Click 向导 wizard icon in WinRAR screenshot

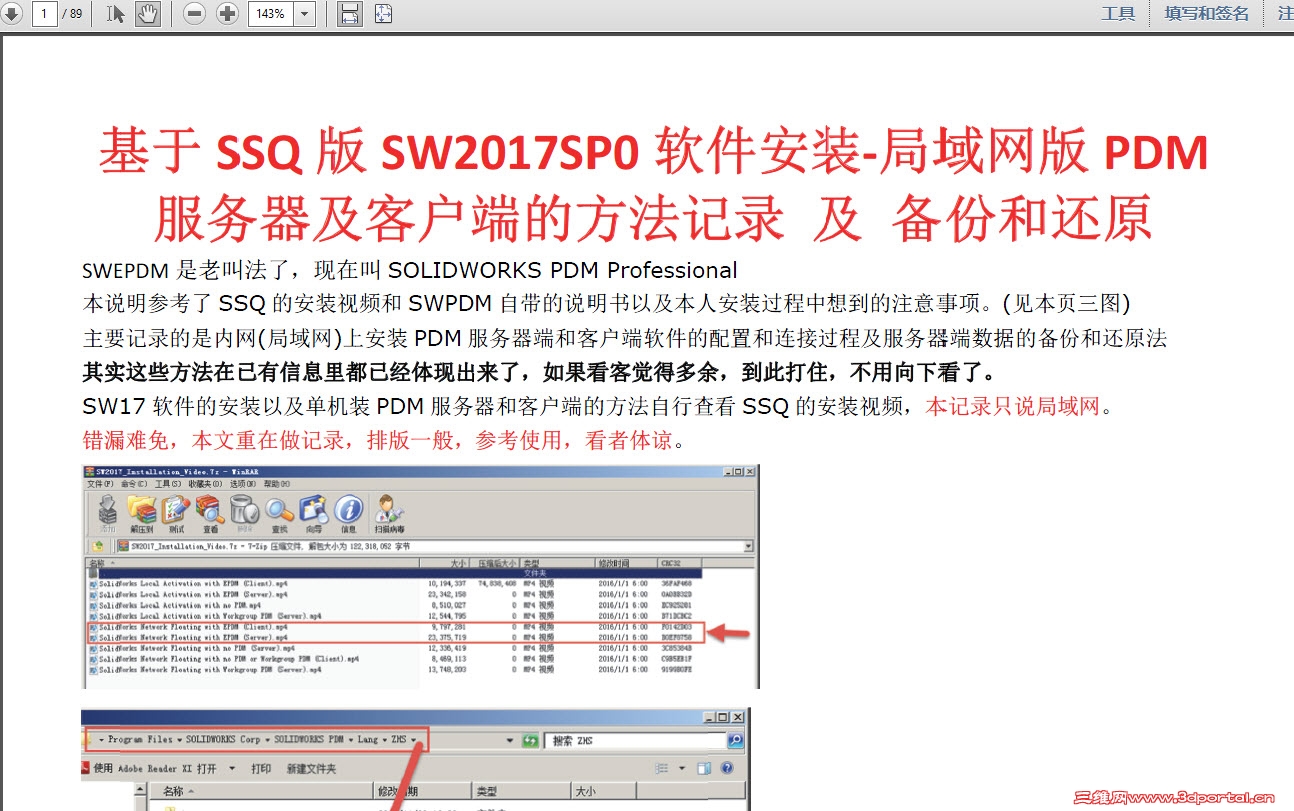click(x=314, y=514)
